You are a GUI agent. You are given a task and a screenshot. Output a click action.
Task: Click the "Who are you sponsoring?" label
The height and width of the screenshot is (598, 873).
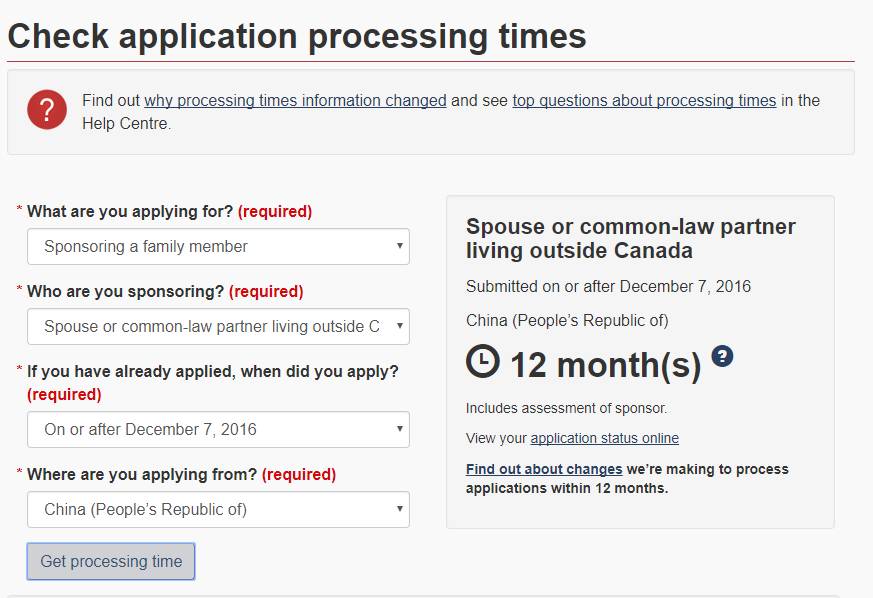point(125,292)
